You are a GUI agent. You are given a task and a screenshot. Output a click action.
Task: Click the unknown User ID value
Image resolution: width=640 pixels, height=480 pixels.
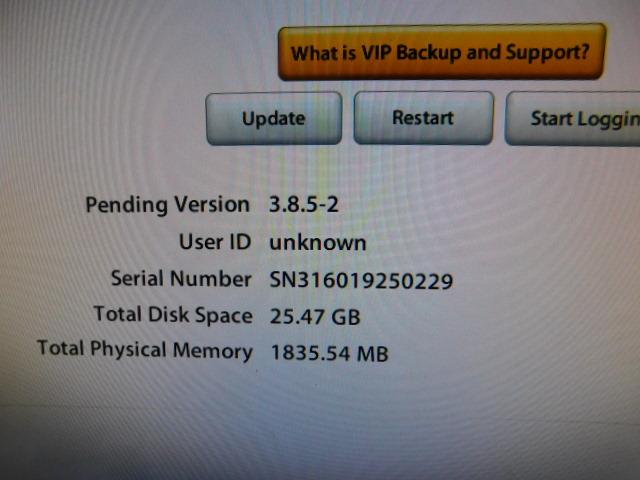(x=318, y=243)
